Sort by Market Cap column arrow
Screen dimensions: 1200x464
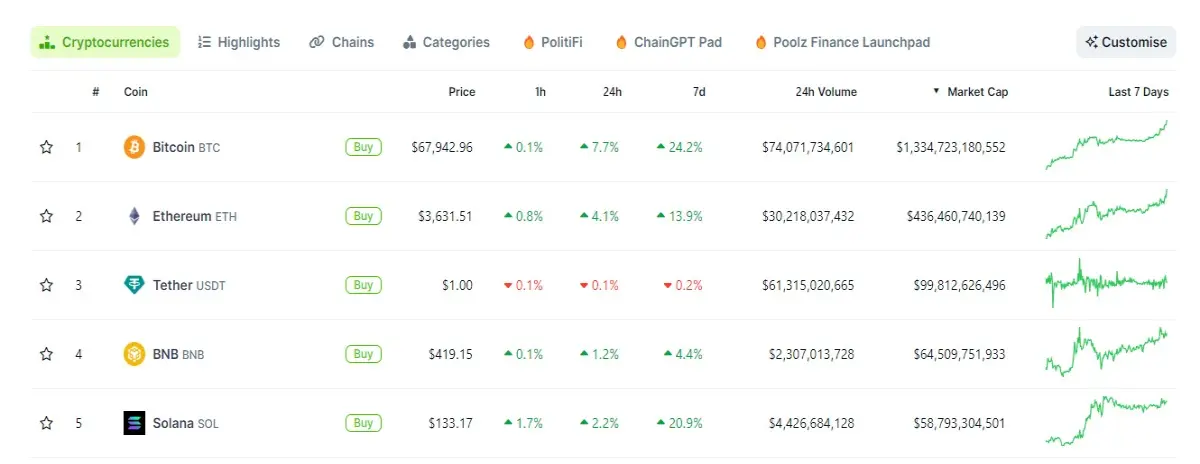tap(937, 91)
